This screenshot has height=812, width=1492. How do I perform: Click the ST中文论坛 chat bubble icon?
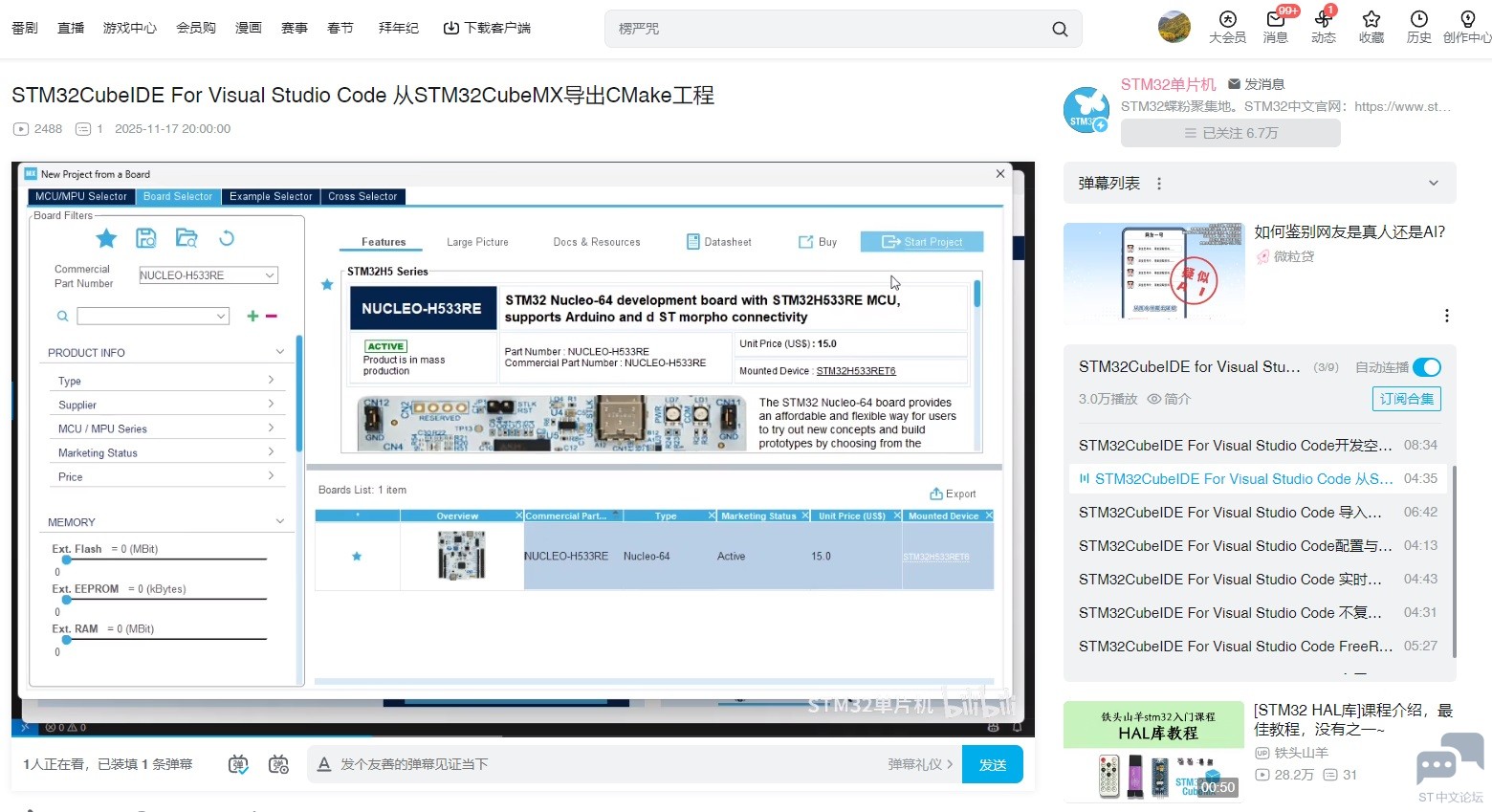[x=1450, y=760]
